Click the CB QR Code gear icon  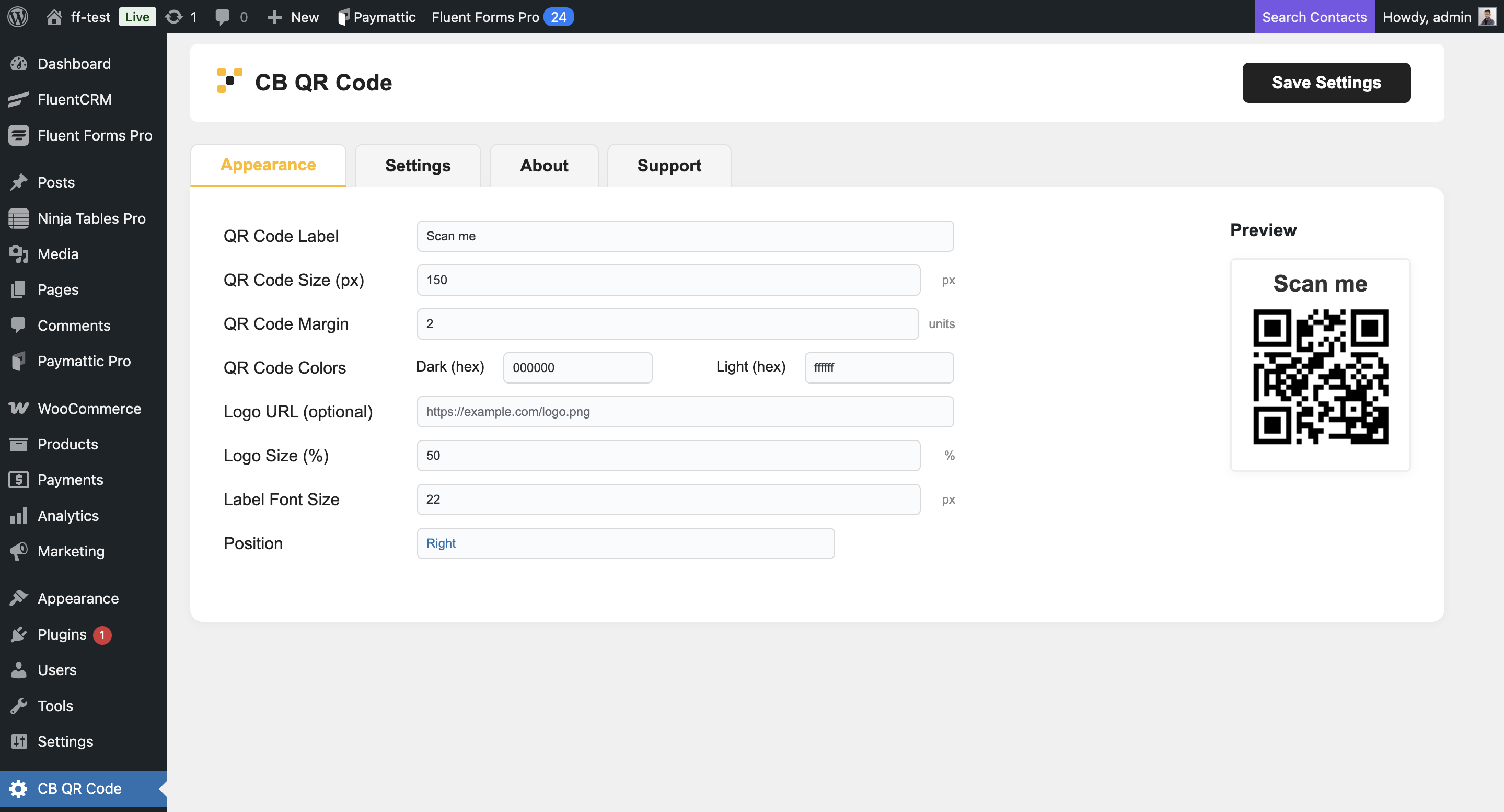(x=19, y=788)
